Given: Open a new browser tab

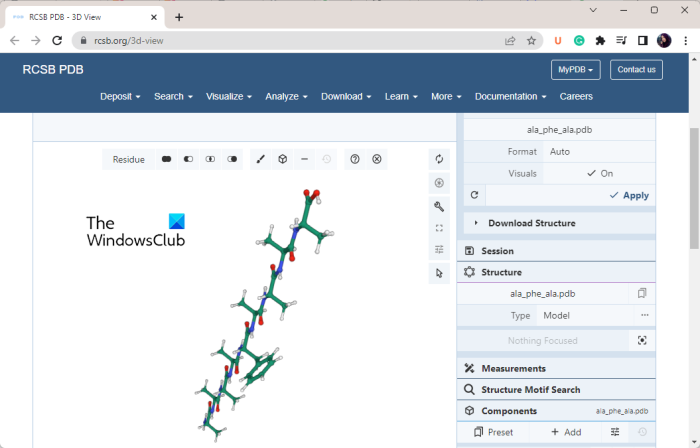Looking at the screenshot, I should (x=179, y=17).
